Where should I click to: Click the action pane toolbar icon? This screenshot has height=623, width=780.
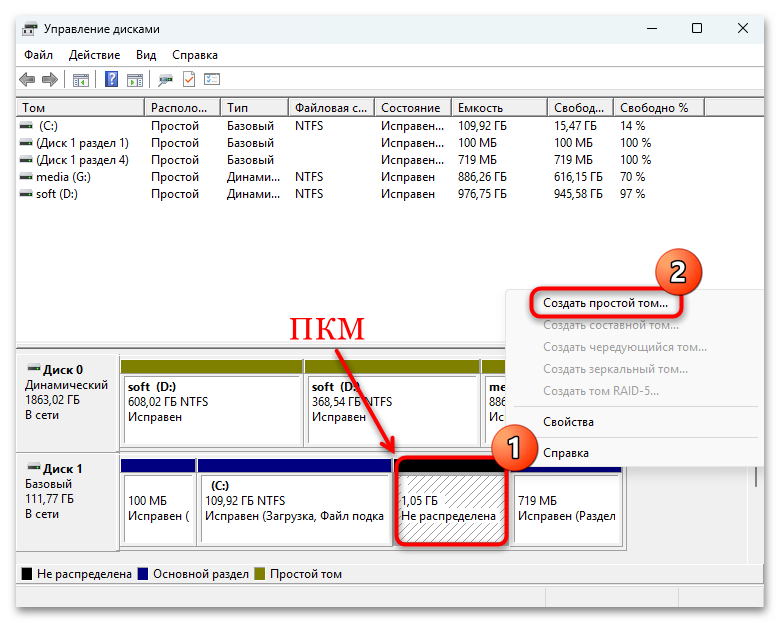[x=135, y=80]
